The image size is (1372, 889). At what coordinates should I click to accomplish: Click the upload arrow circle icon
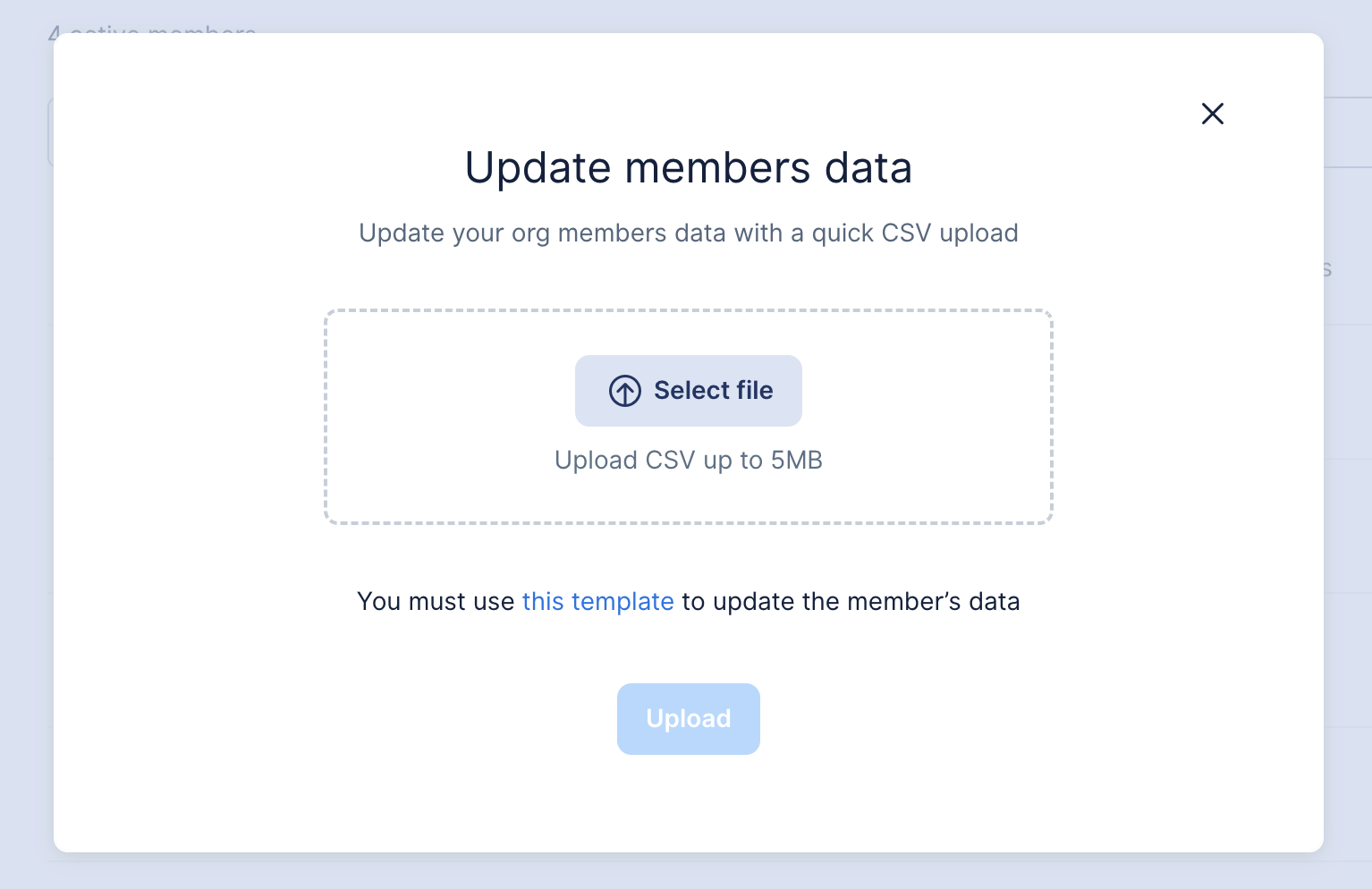625,391
